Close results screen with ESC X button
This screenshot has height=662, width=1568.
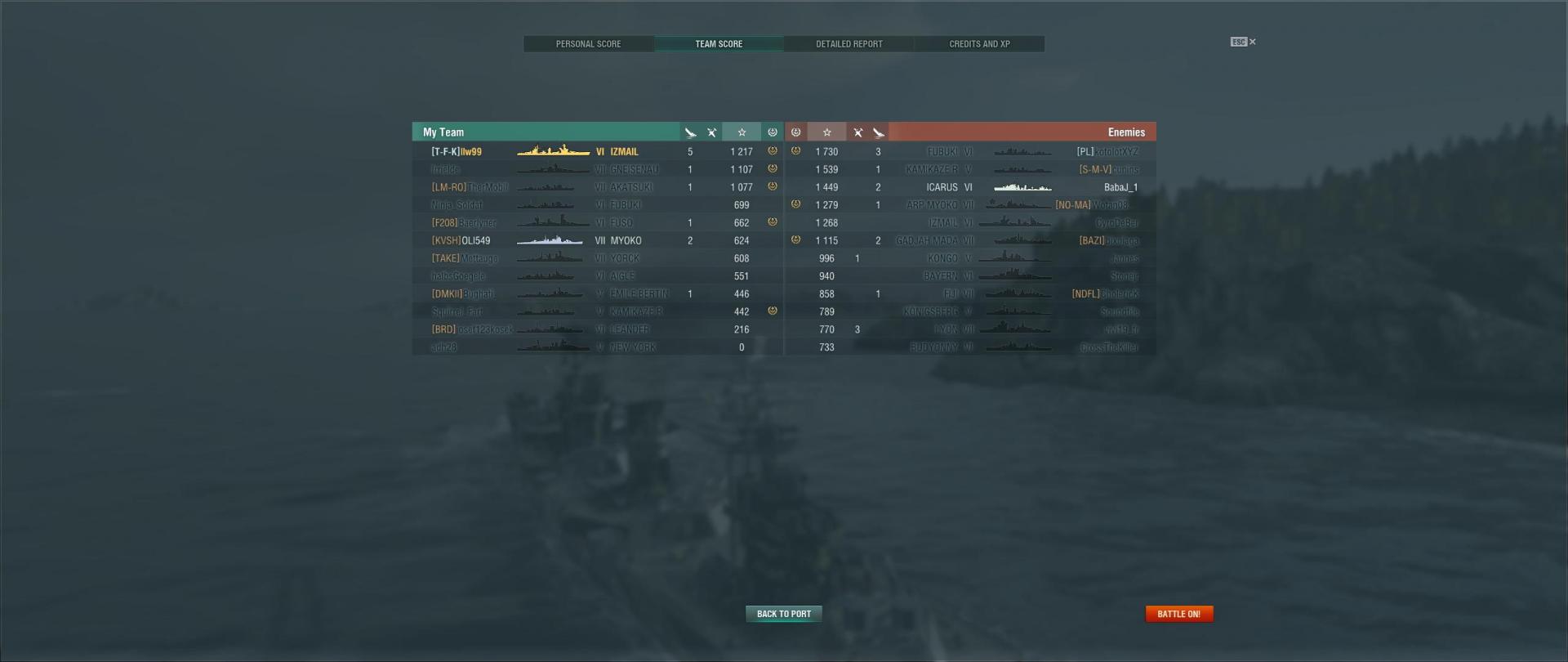[1244, 42]
